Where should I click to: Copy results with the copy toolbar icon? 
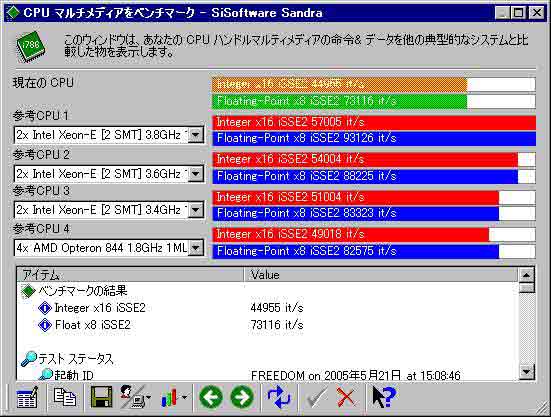(x=65, y=397)
